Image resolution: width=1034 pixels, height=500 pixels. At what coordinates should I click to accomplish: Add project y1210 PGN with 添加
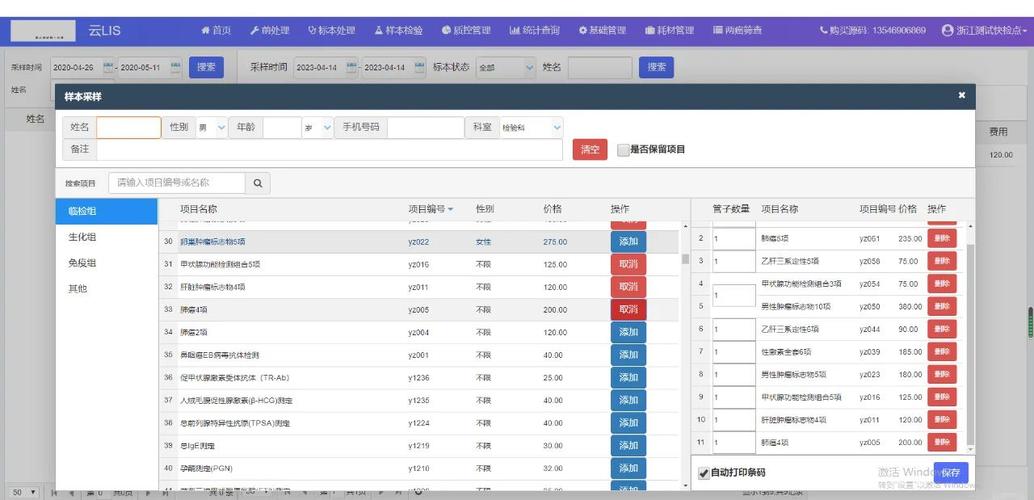tap(628, 468)
